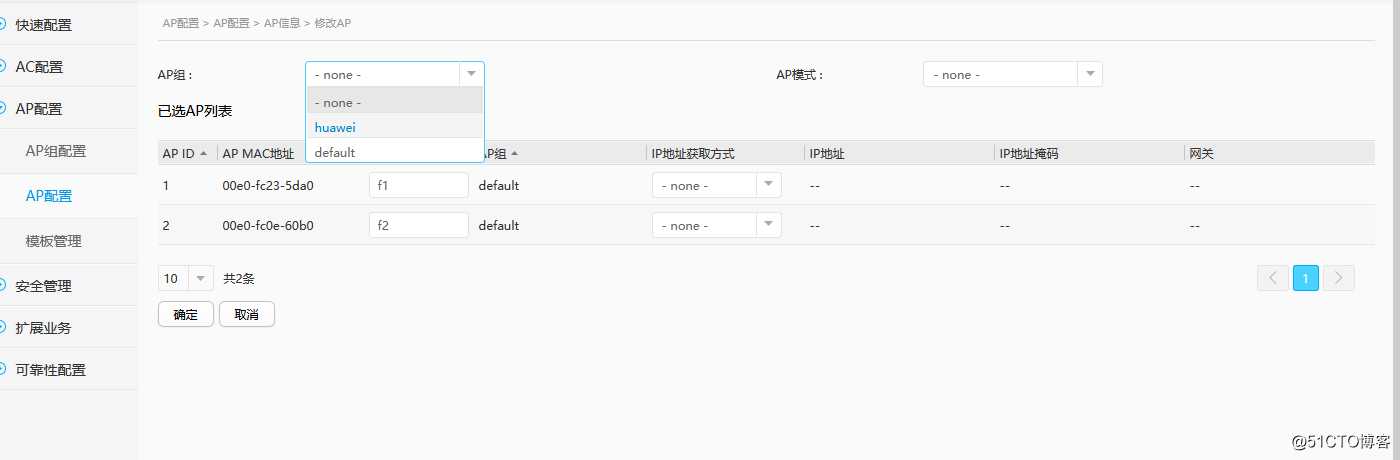The height and width of the screenshot is (460, 1400).
Task: Edit the AP name field containing f2
Action: click(419, 225)
